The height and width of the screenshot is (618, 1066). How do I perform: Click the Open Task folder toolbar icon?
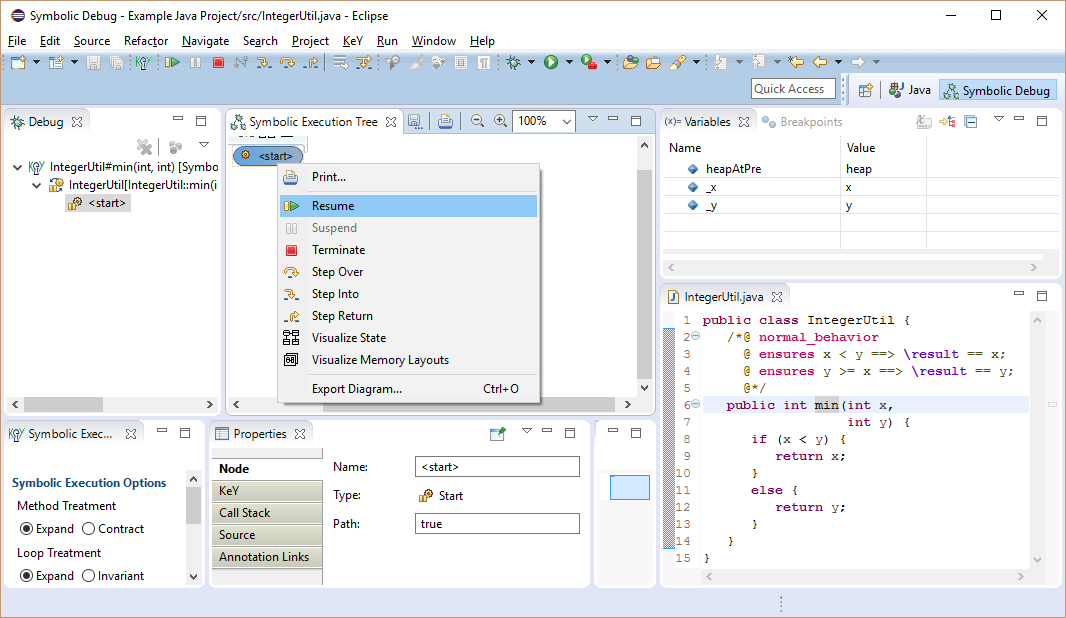coord(653,63)
